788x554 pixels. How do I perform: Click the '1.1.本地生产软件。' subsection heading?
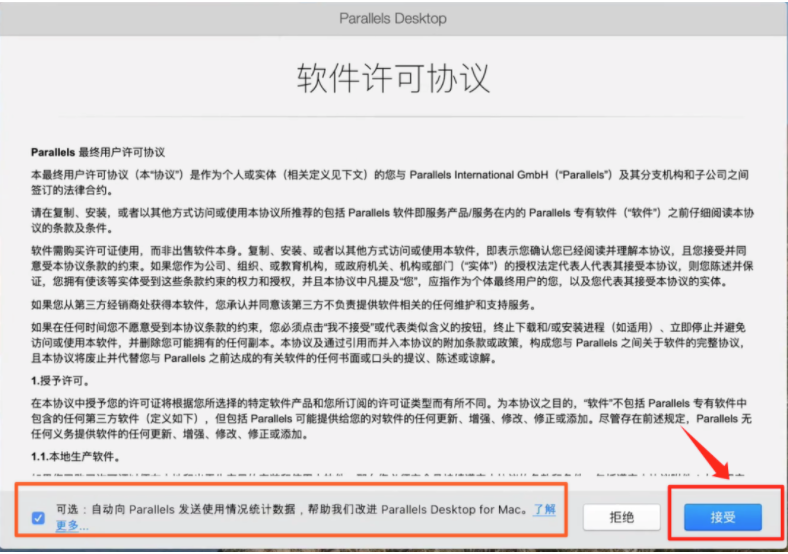(76, 457)
